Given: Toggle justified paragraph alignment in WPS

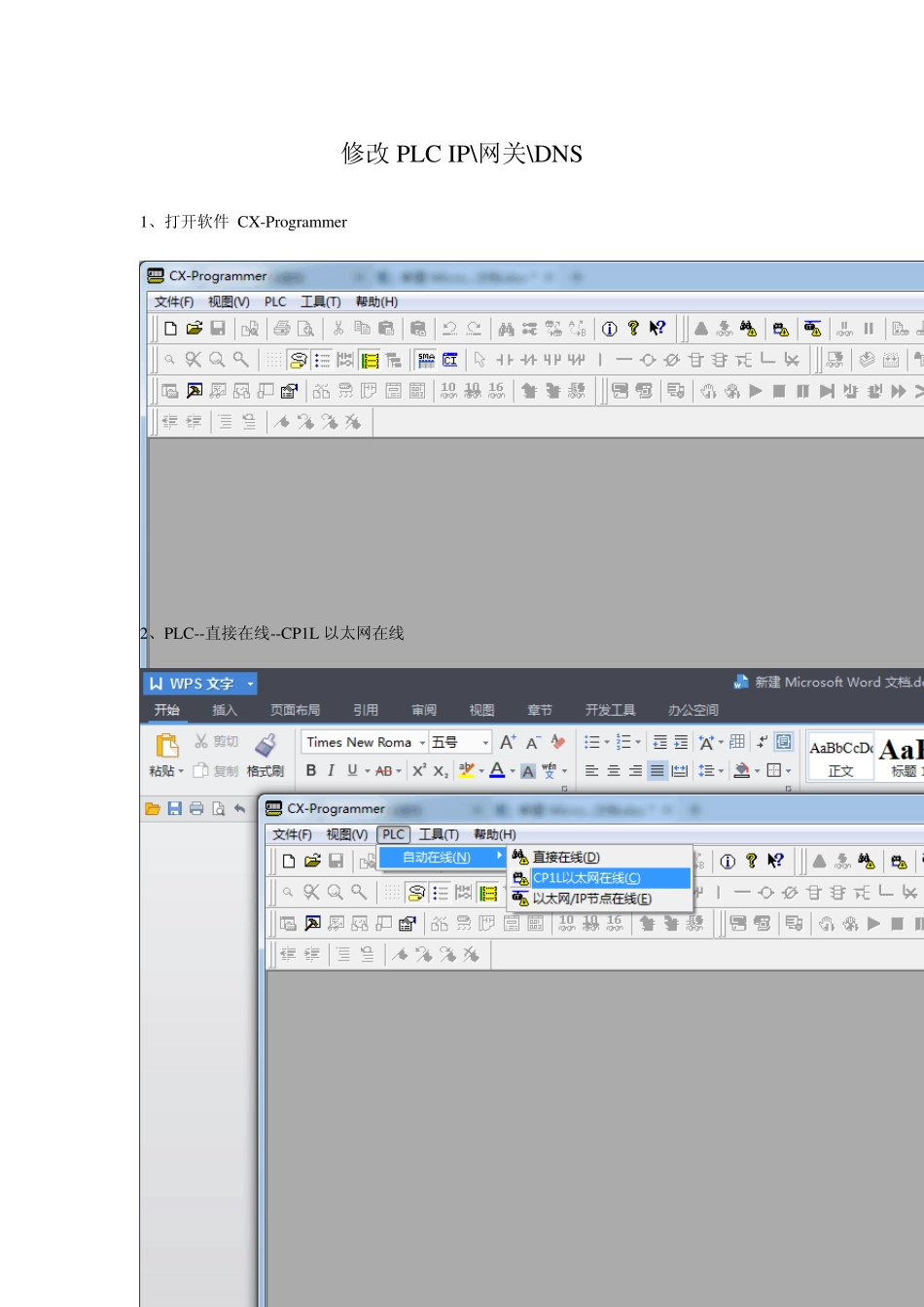Looking at the screenshot, I should pos(657,770).
